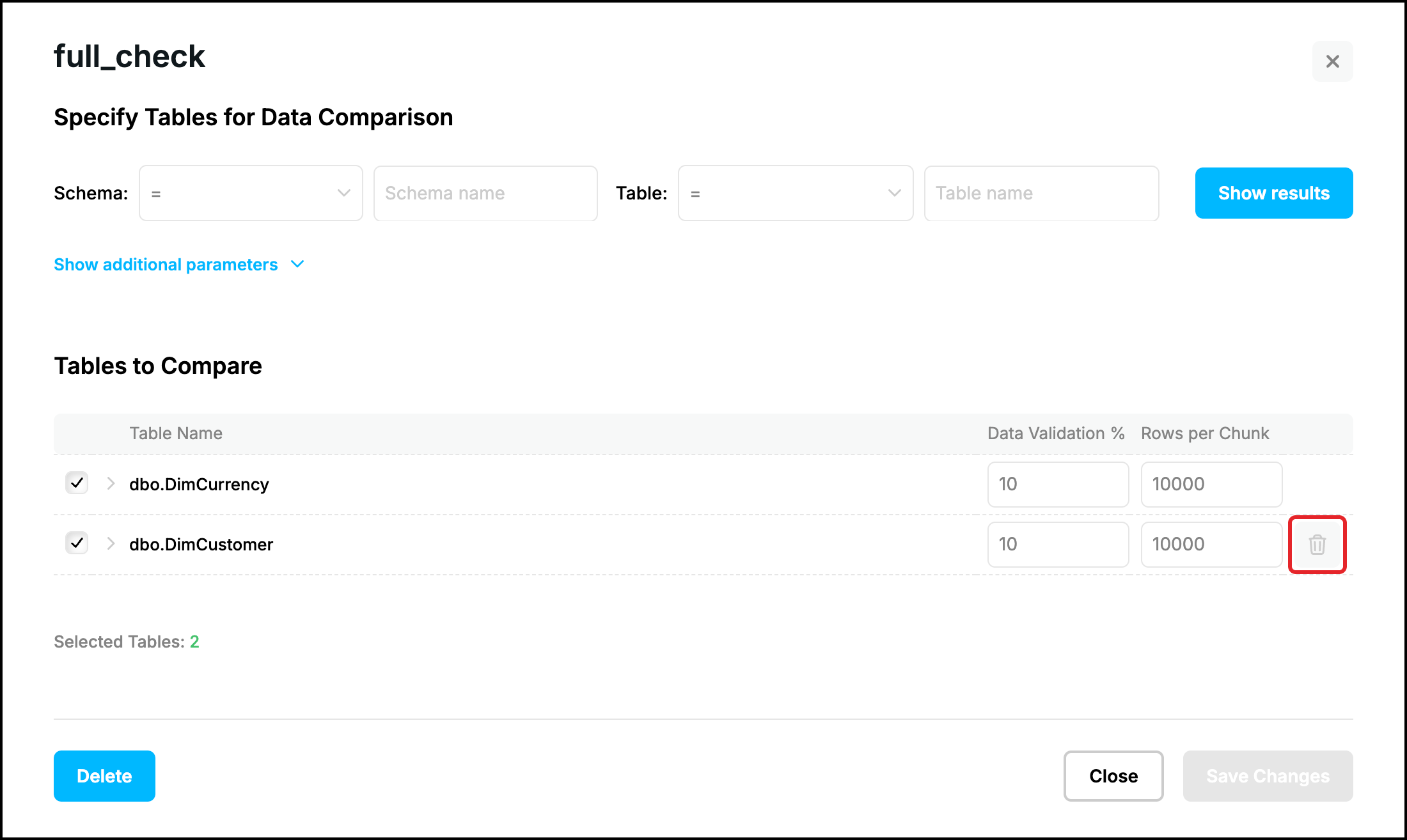Click the Save Changes button
Screen dimensions: 1407x840
click(x=1268, y=776)
